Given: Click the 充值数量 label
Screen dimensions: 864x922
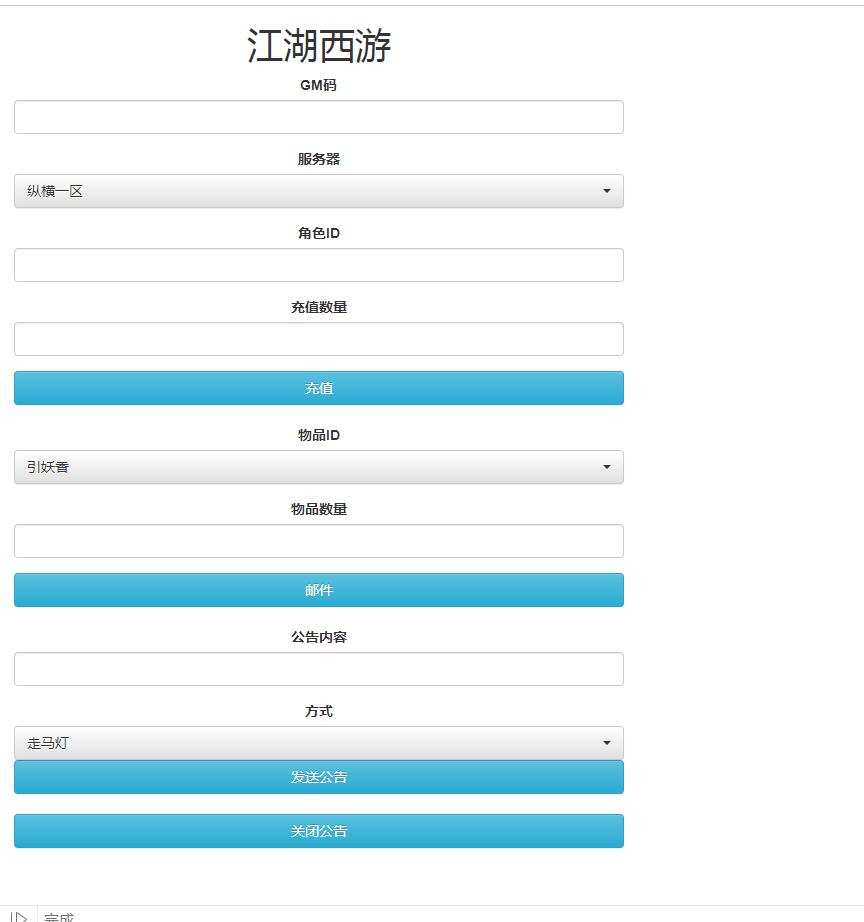Looking at the screenshot, I should tap(318, 307).
